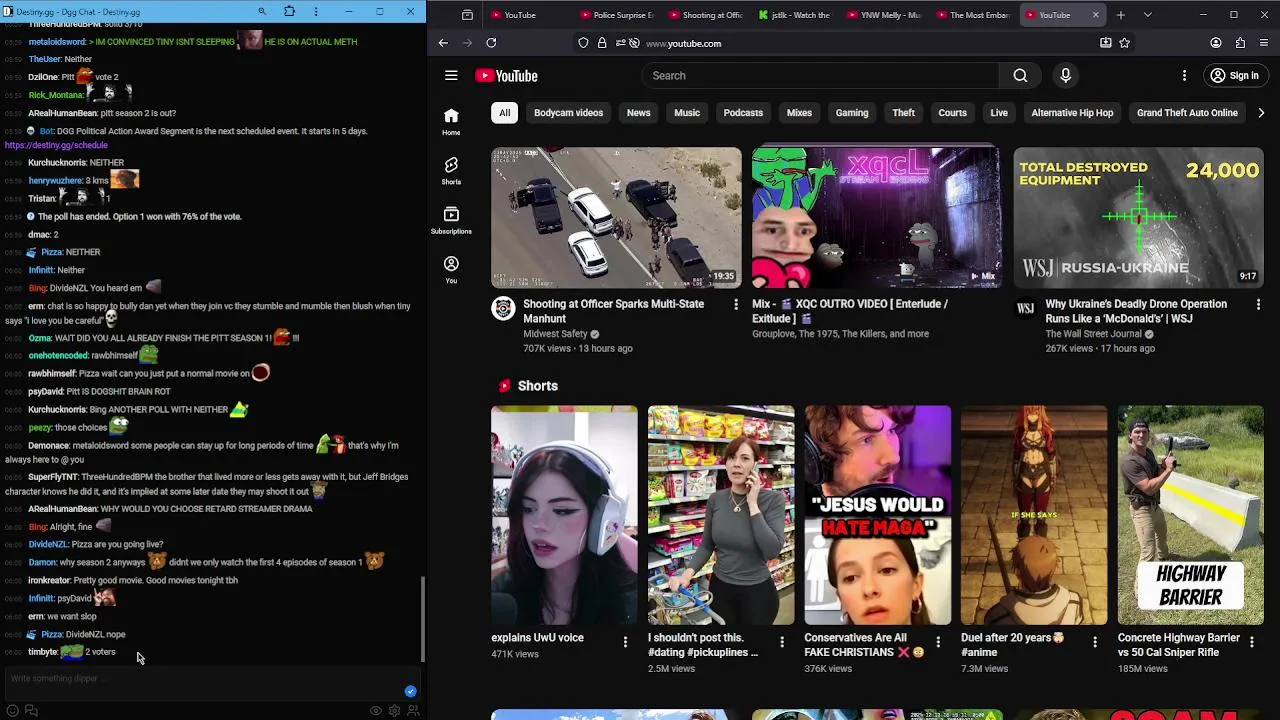Show chat user list icon
1280x720 pixels.
click(413, 711)
